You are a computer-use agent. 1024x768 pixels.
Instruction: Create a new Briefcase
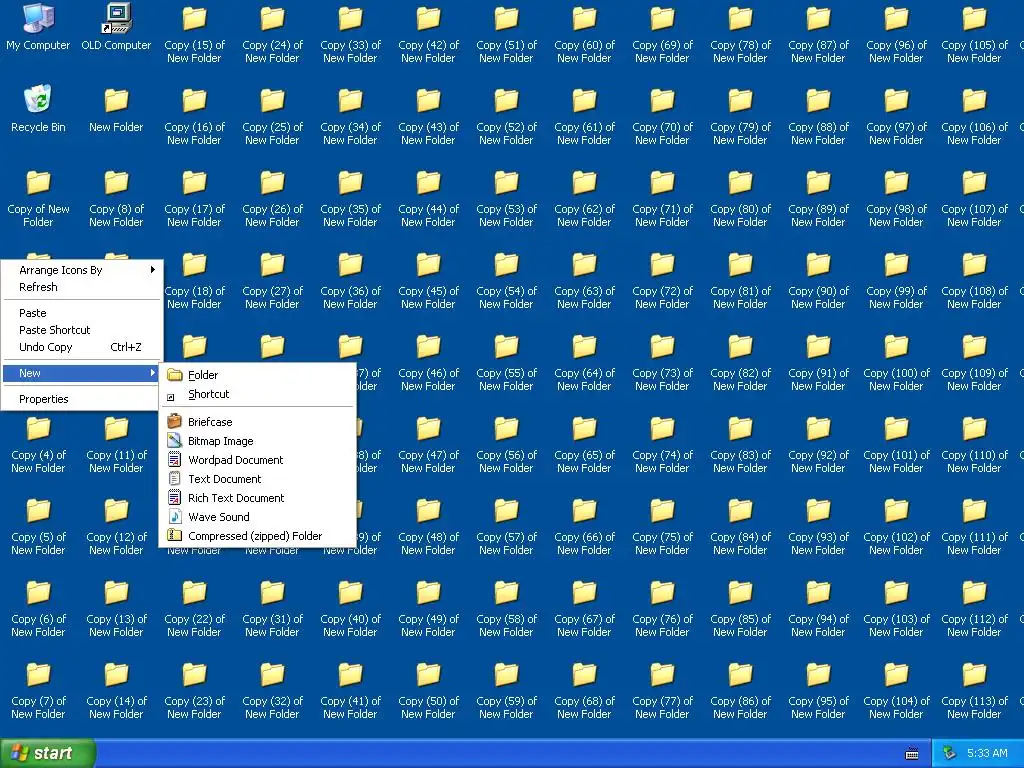coord(258,422)
